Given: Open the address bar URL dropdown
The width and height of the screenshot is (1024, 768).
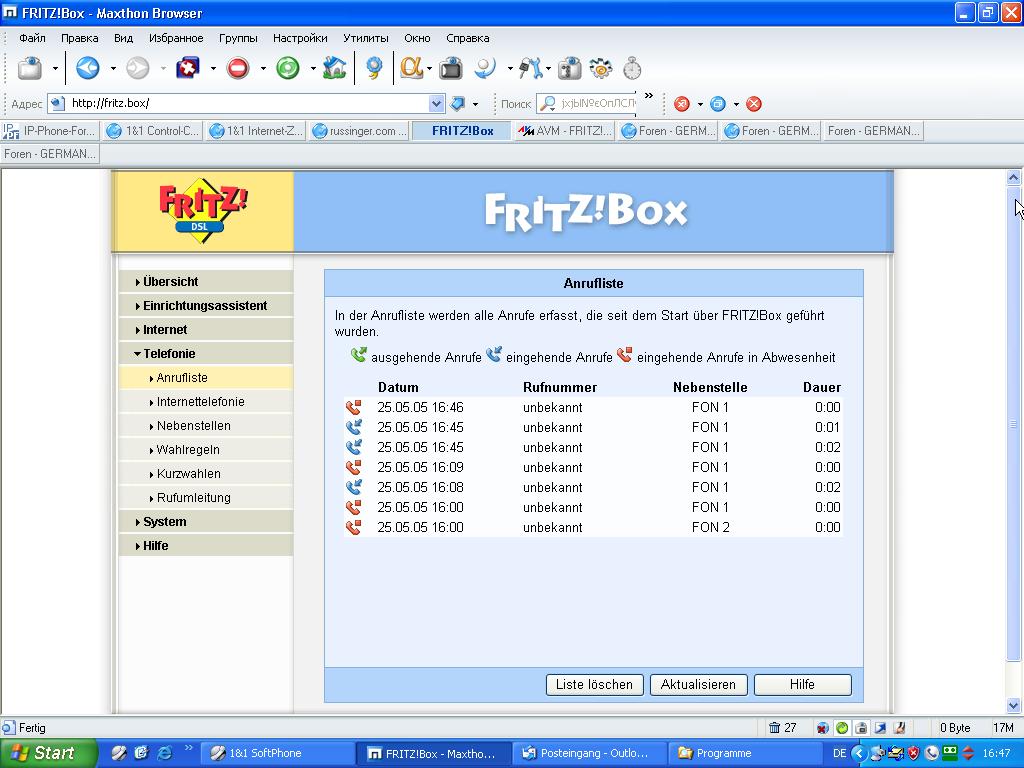Looking at the screenshot, I should pos(436,103).
